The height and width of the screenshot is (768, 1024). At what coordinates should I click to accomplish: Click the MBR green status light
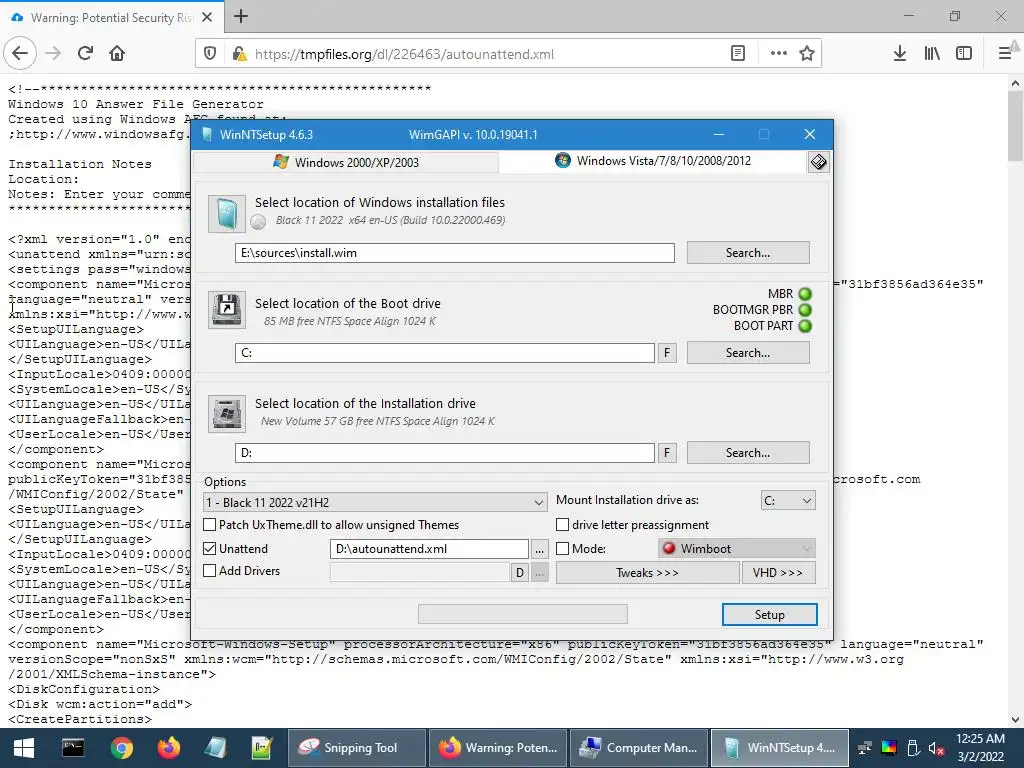pyautogui.click(x=805, y=294)
